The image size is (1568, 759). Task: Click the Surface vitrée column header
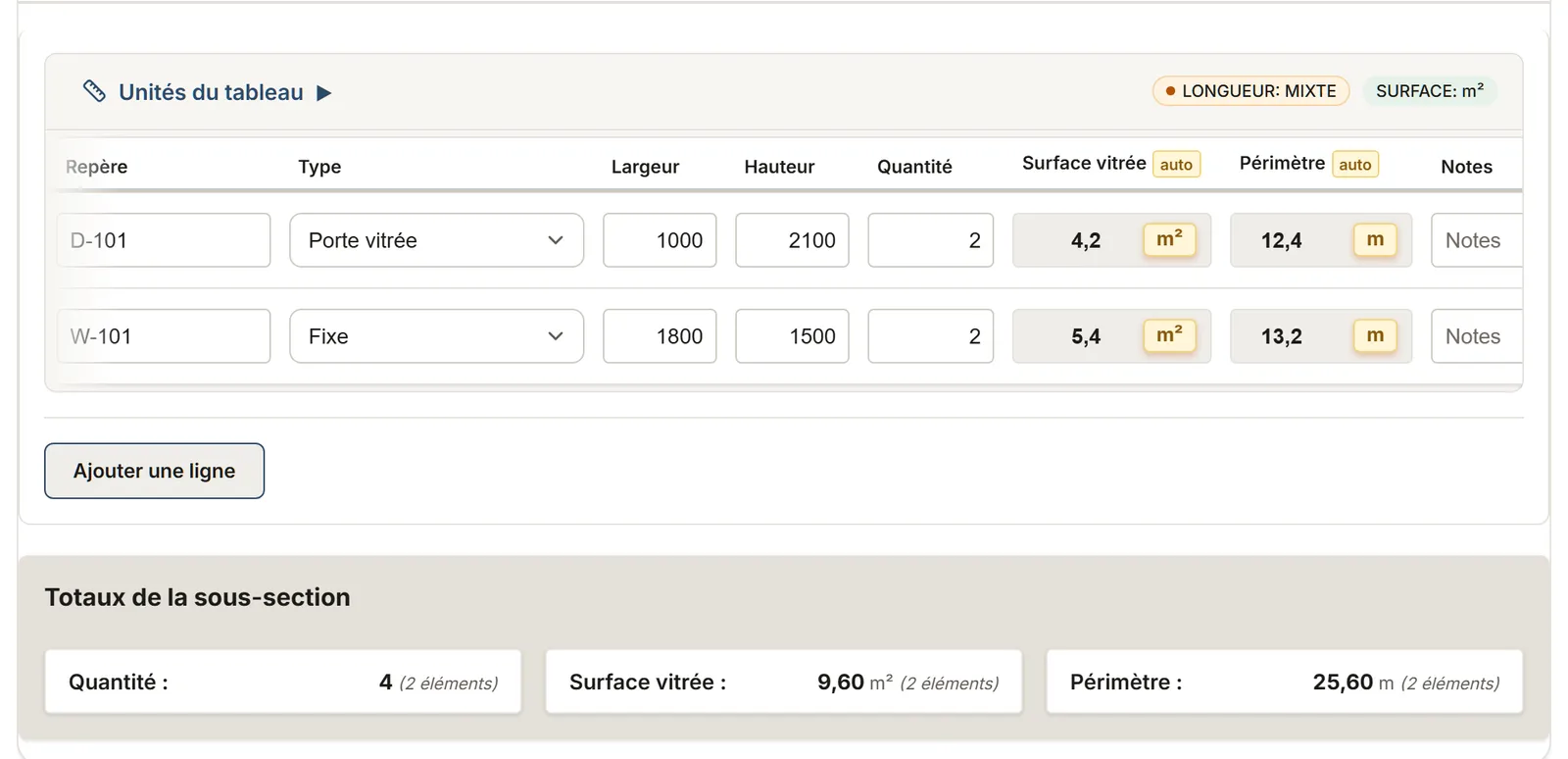[1084, 163]
